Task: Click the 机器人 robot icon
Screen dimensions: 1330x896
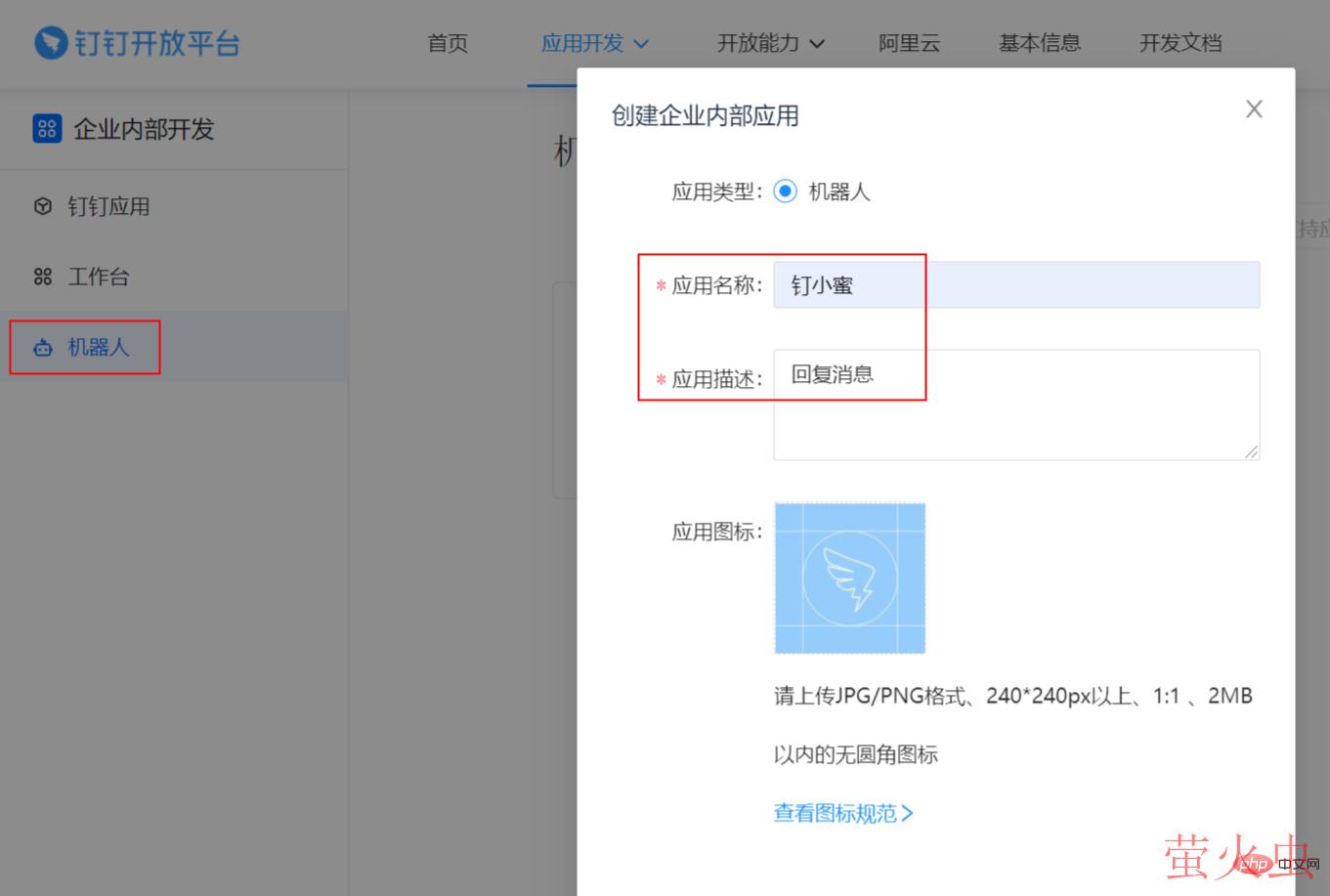Action: 43,347
